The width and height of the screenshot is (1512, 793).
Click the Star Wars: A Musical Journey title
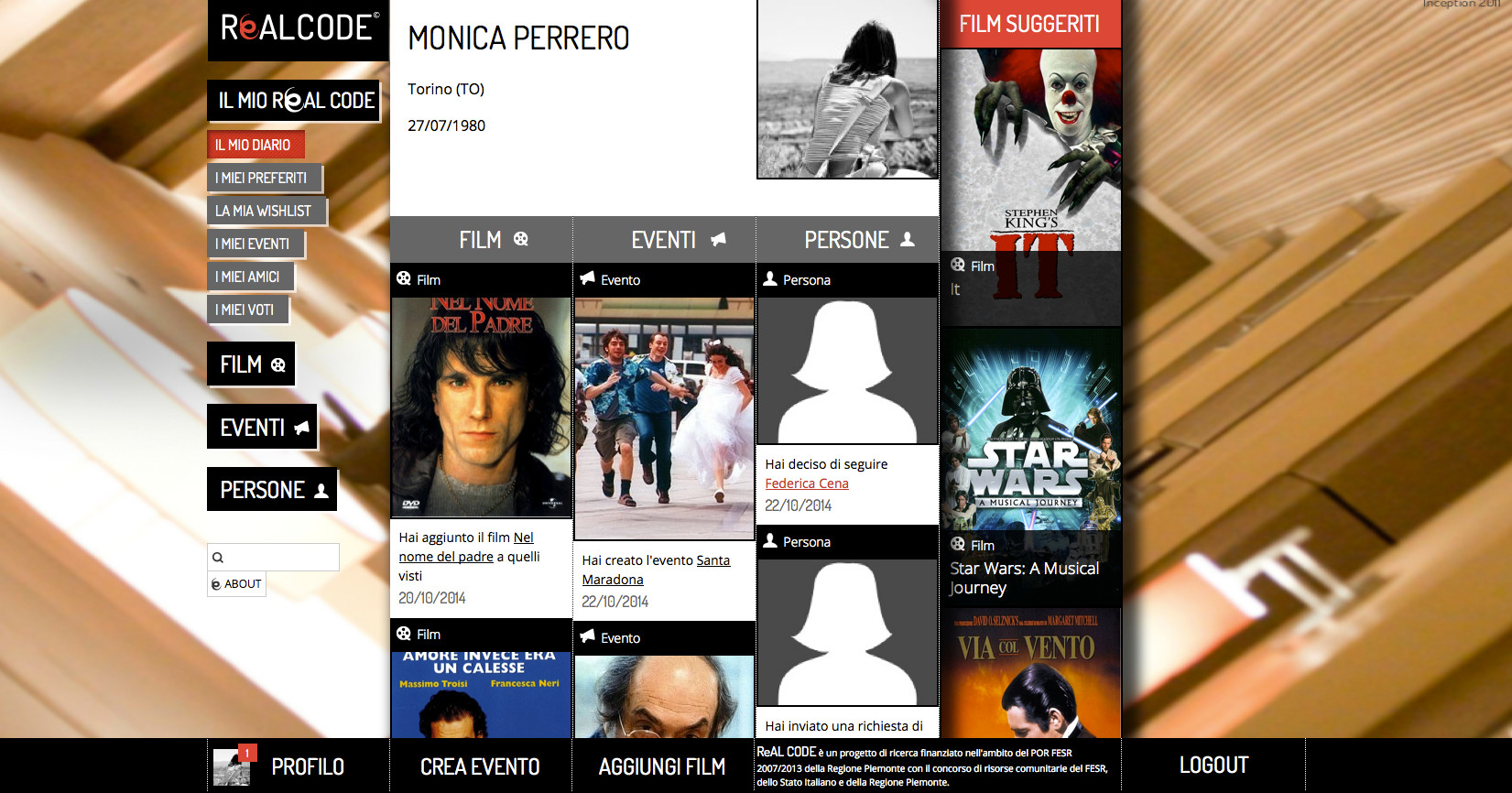tap(1025, 578)
